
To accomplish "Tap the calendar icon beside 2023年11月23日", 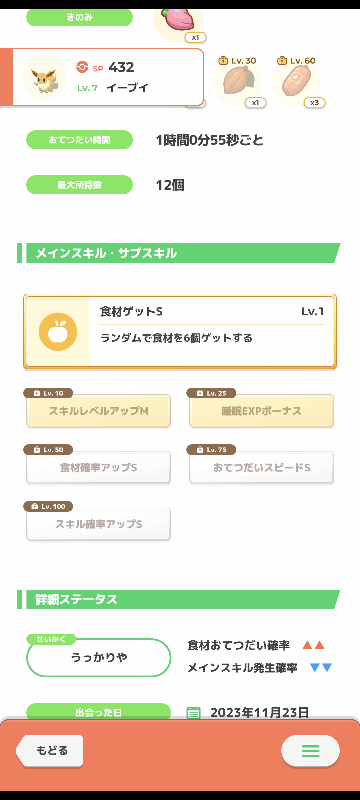I will point(193,712).
